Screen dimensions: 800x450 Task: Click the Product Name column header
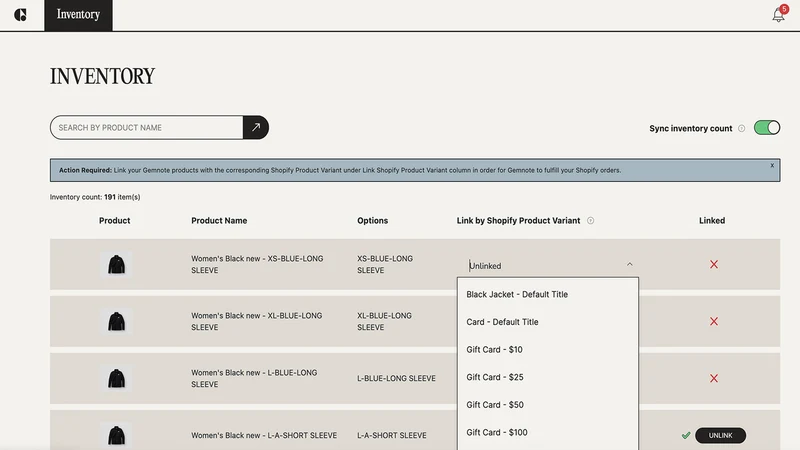219,220
